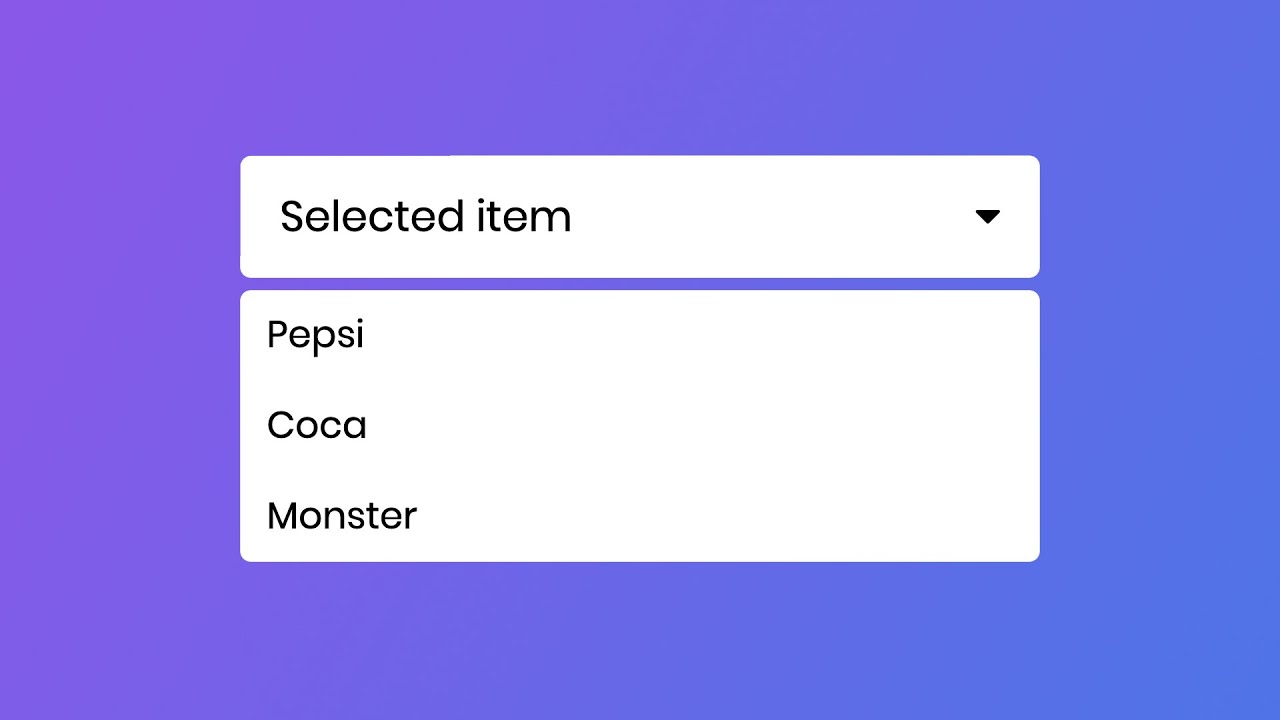Image resolution: width=1280 pixels, height=720 pixels.
Task: Close the drink list via the down arrow
Action: 987,217
